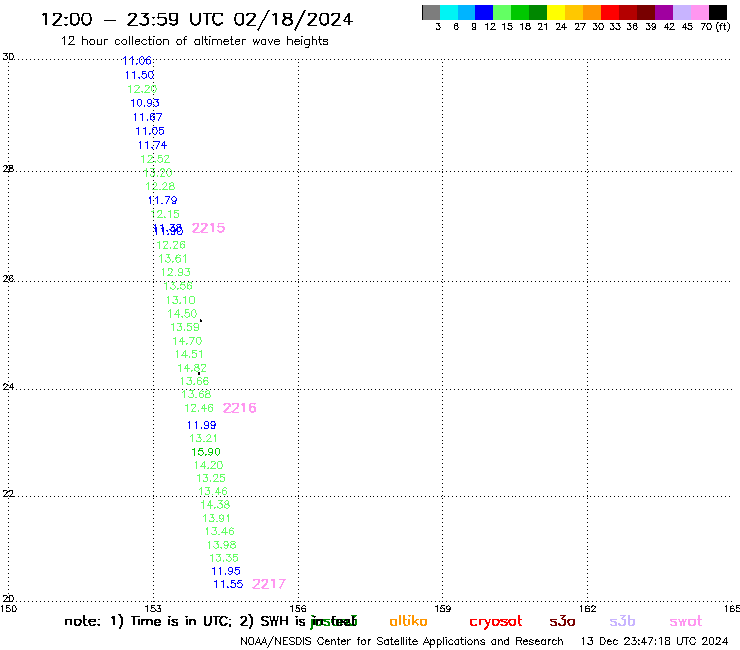The image size is (740, 650).
Task: Click the latitude axis label 22
Action: pos(8,494)
